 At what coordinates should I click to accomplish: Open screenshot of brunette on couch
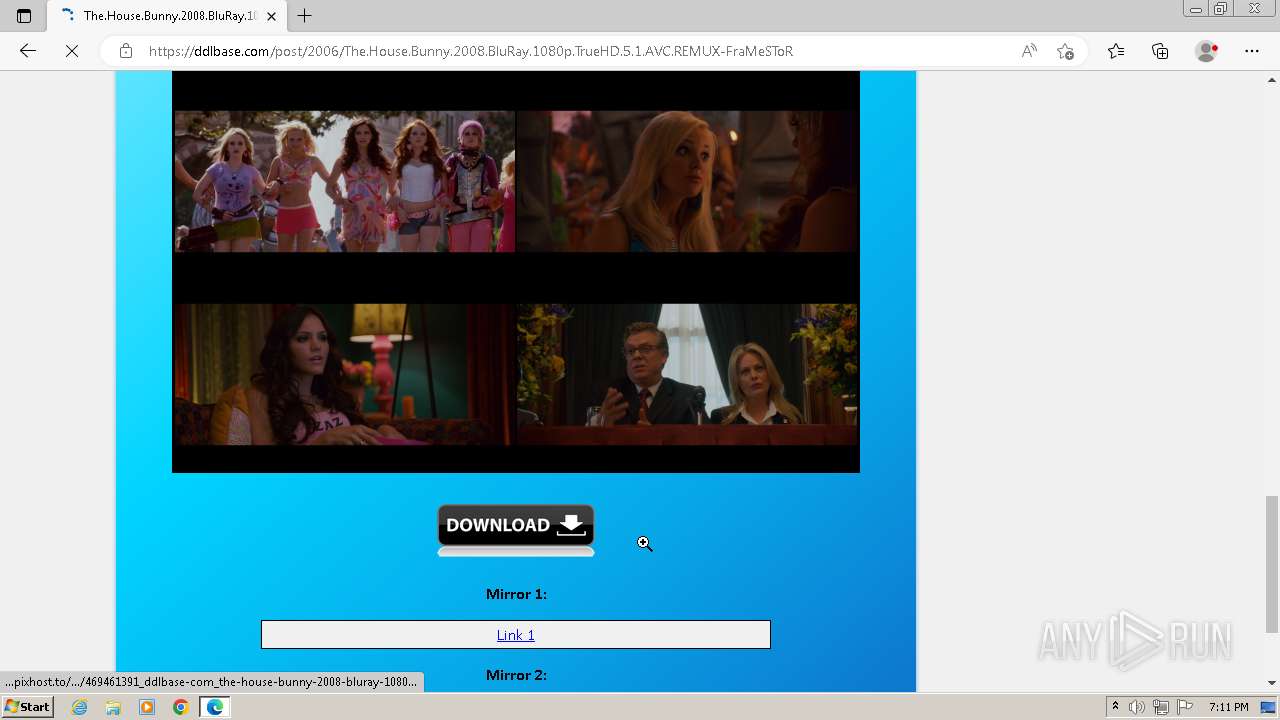tap(345, 374)
